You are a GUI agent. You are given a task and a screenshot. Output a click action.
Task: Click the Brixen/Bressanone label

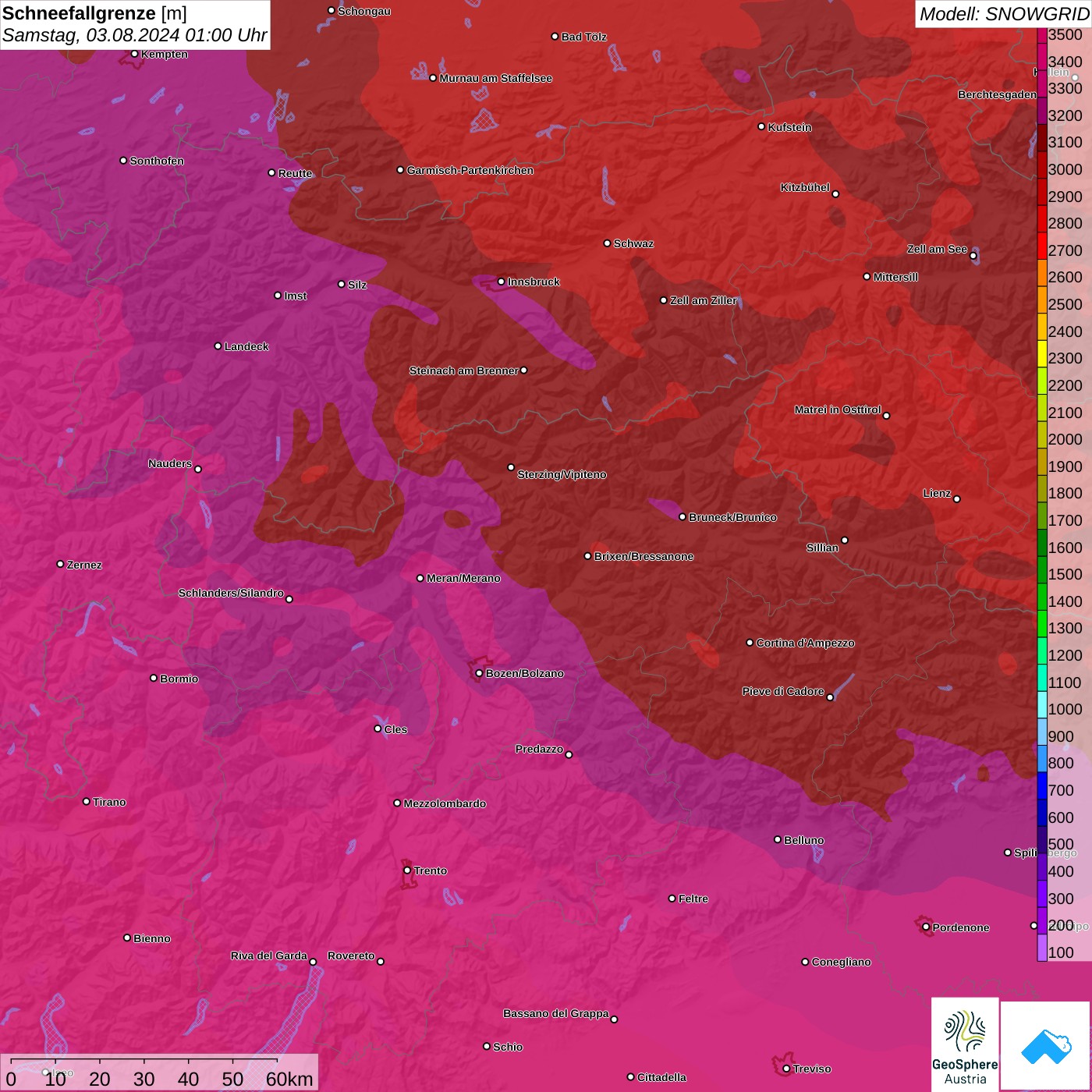pyautogui.click(x=643, y=556)
